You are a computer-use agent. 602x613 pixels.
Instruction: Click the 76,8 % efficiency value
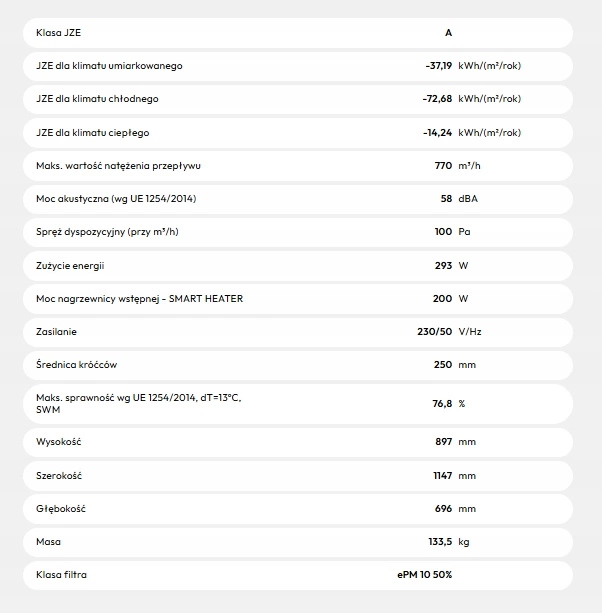coord(441,403)
